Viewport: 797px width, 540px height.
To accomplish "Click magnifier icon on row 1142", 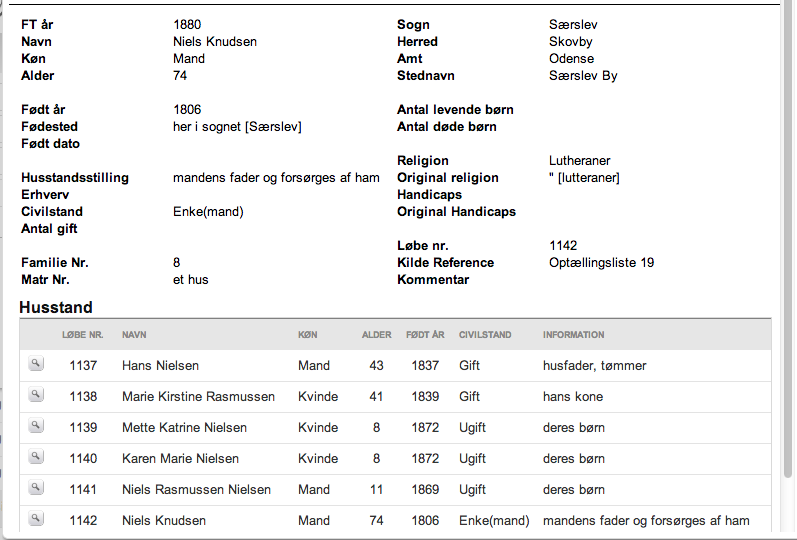I will [36, 519].
